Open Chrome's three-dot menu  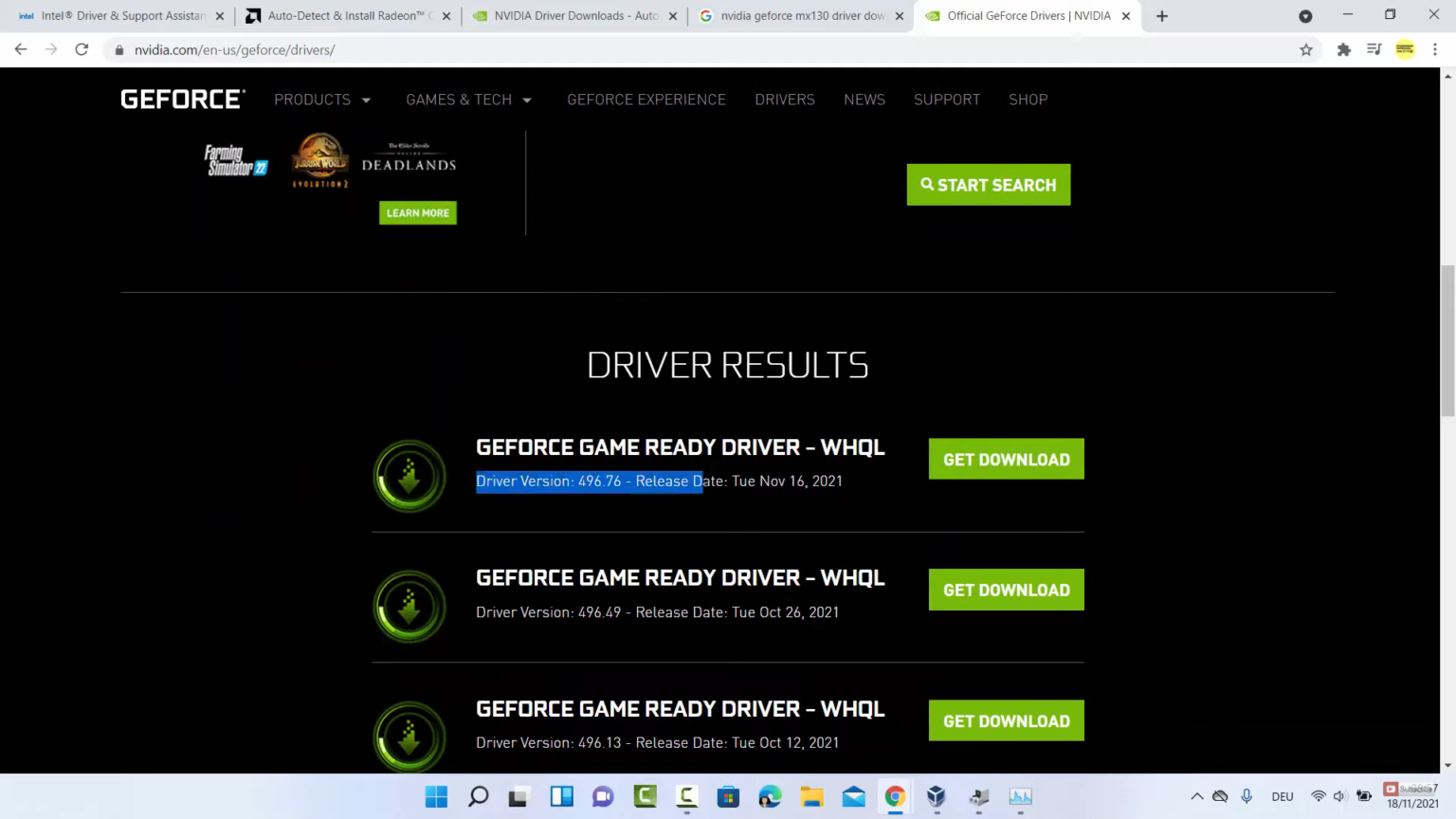(x=1435, y=49)
